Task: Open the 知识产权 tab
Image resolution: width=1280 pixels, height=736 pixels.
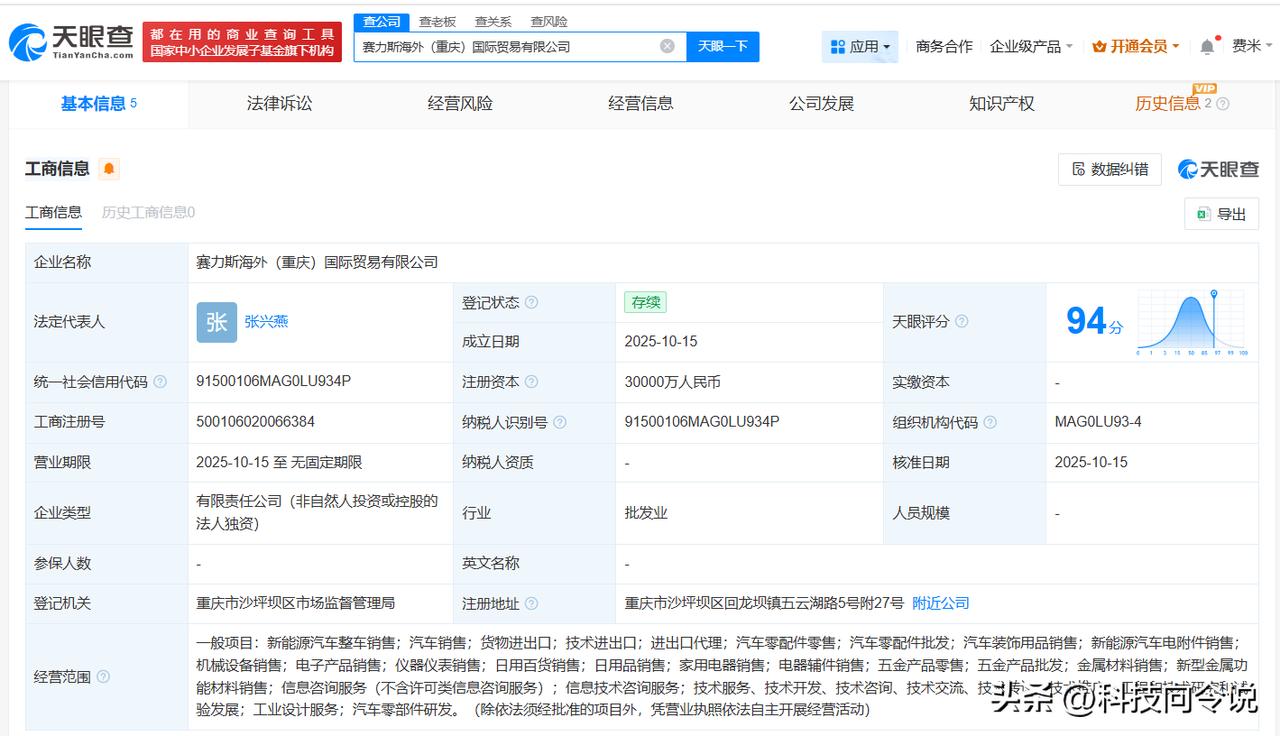Action: click(x=1001, y=103)
